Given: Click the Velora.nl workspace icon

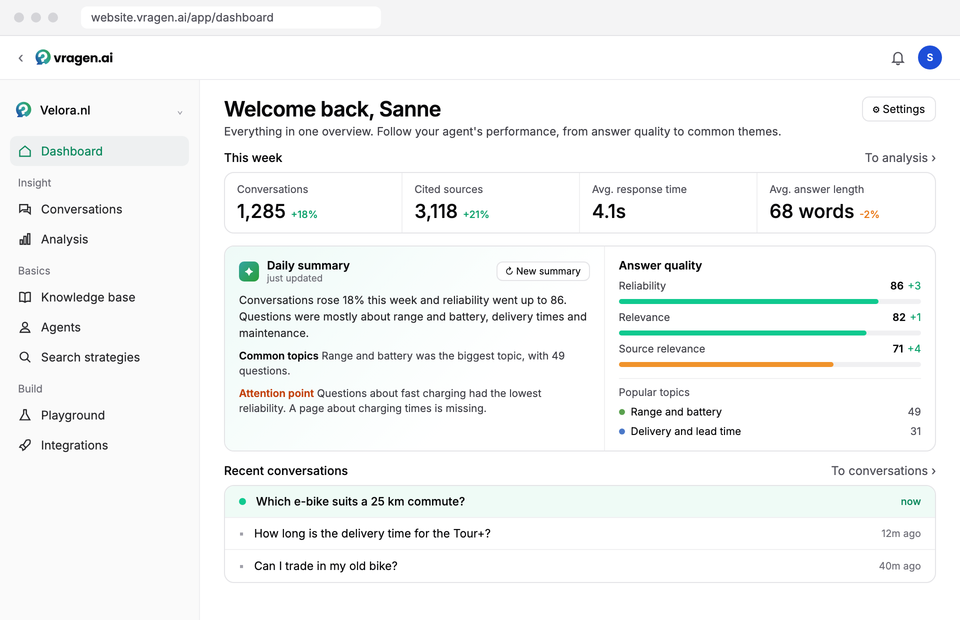Looking at the screenshot, I should tap(24, 110).
